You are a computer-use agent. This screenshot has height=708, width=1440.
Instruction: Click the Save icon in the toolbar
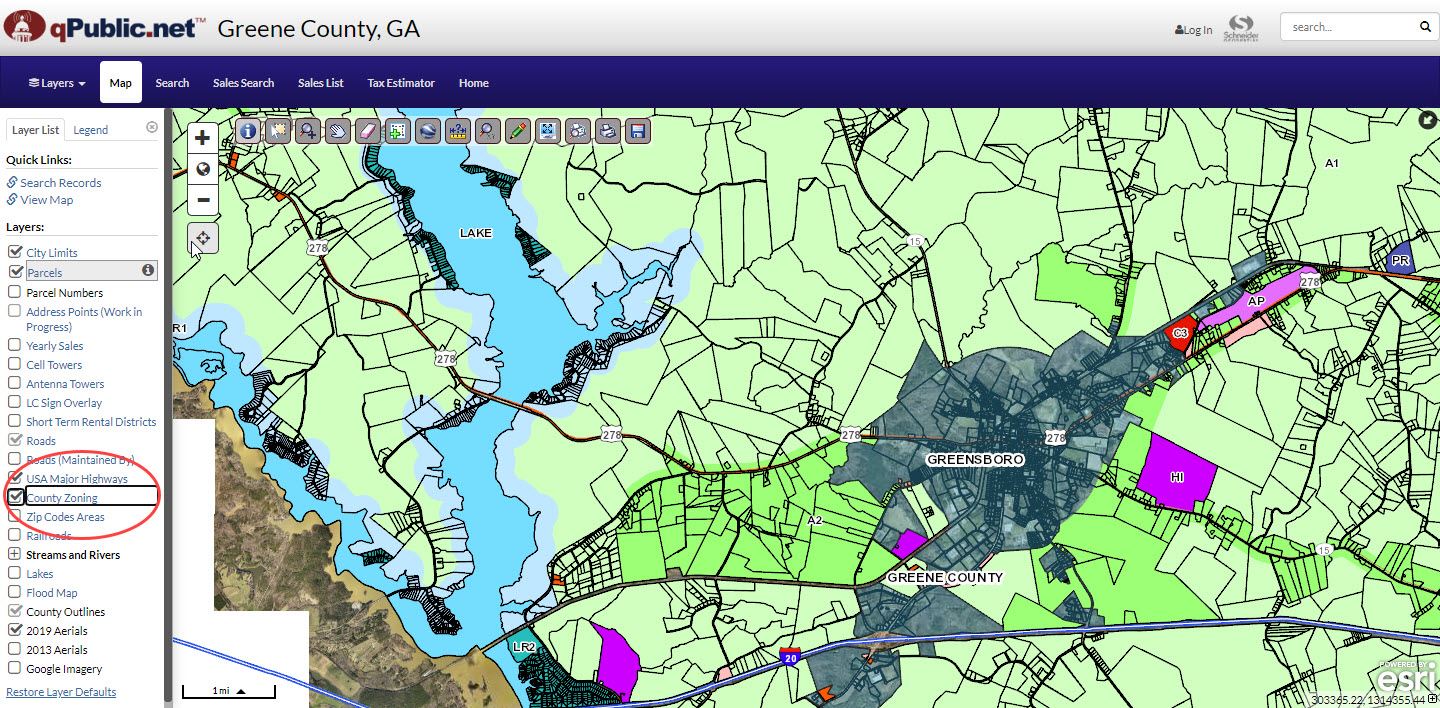(x=637, y=130)
